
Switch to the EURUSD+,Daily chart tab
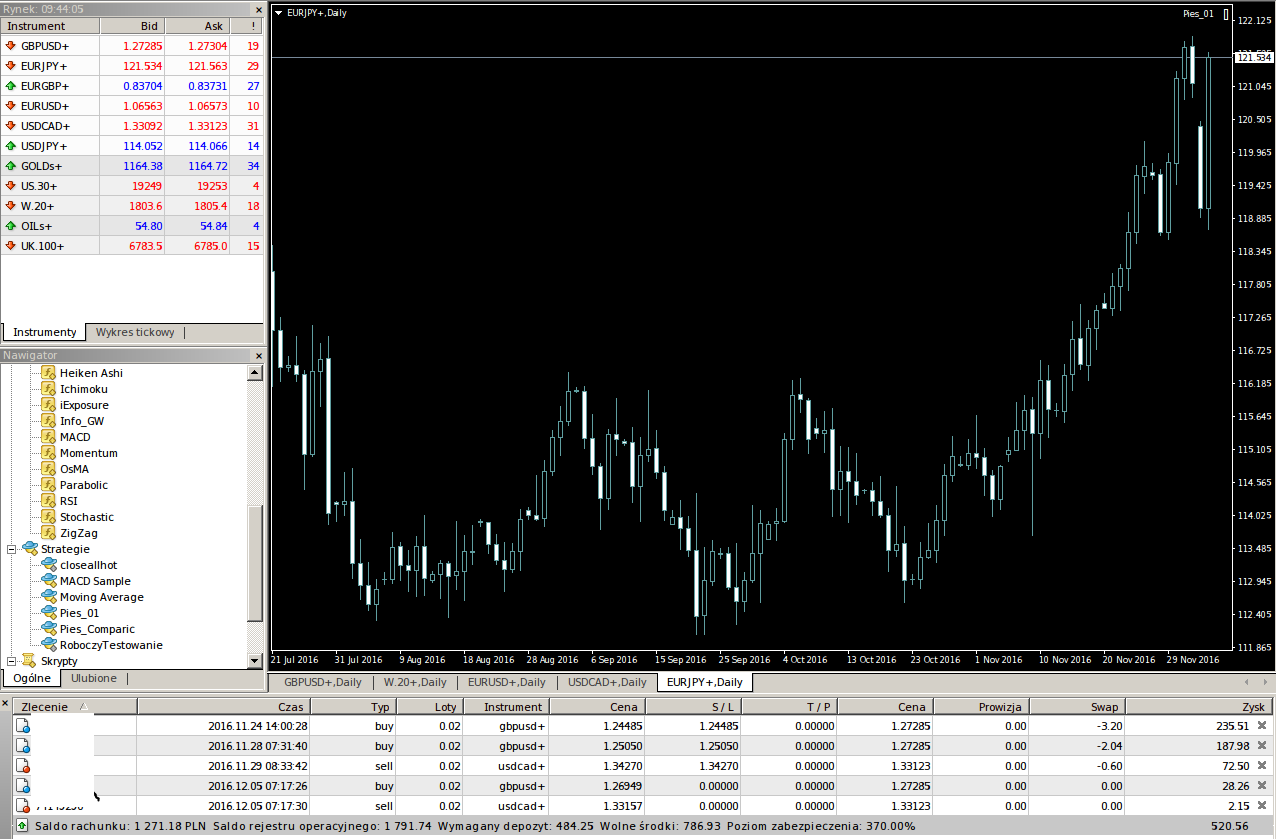tap(507, 682)
